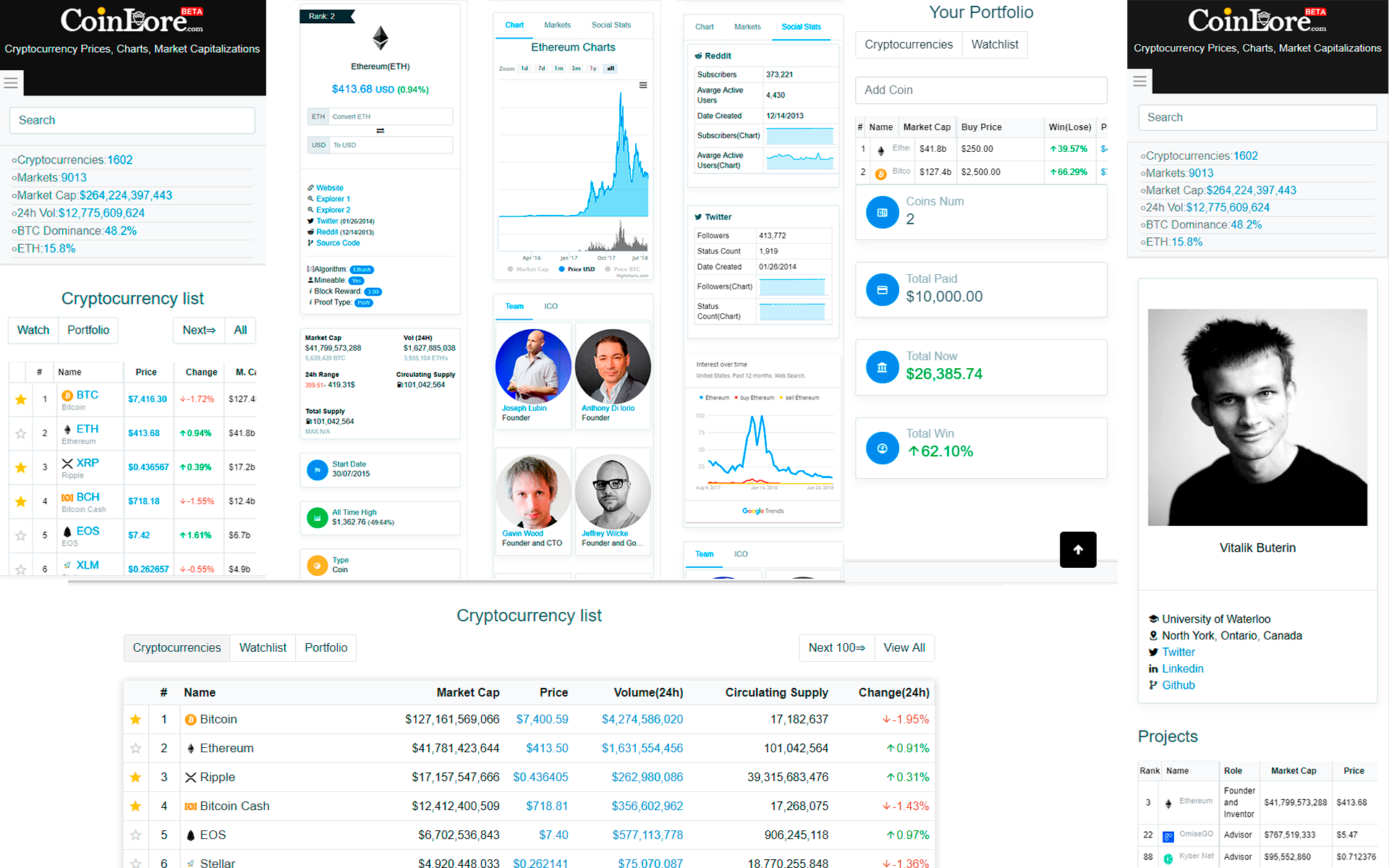
Task: Click the Ethereum diamond logo icon
Action: (381, 38)
